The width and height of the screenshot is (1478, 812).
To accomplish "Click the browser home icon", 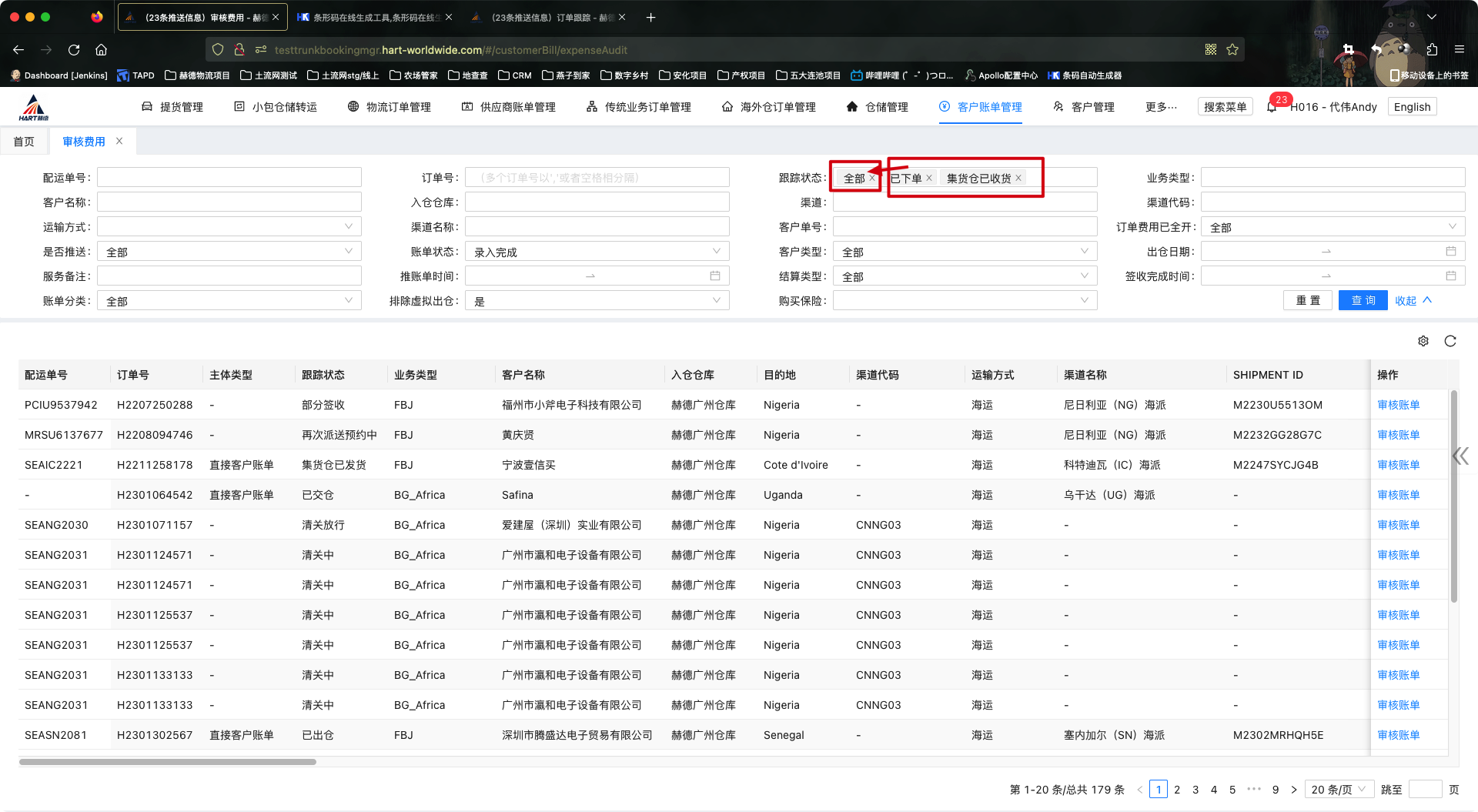I will pos(101,50).
